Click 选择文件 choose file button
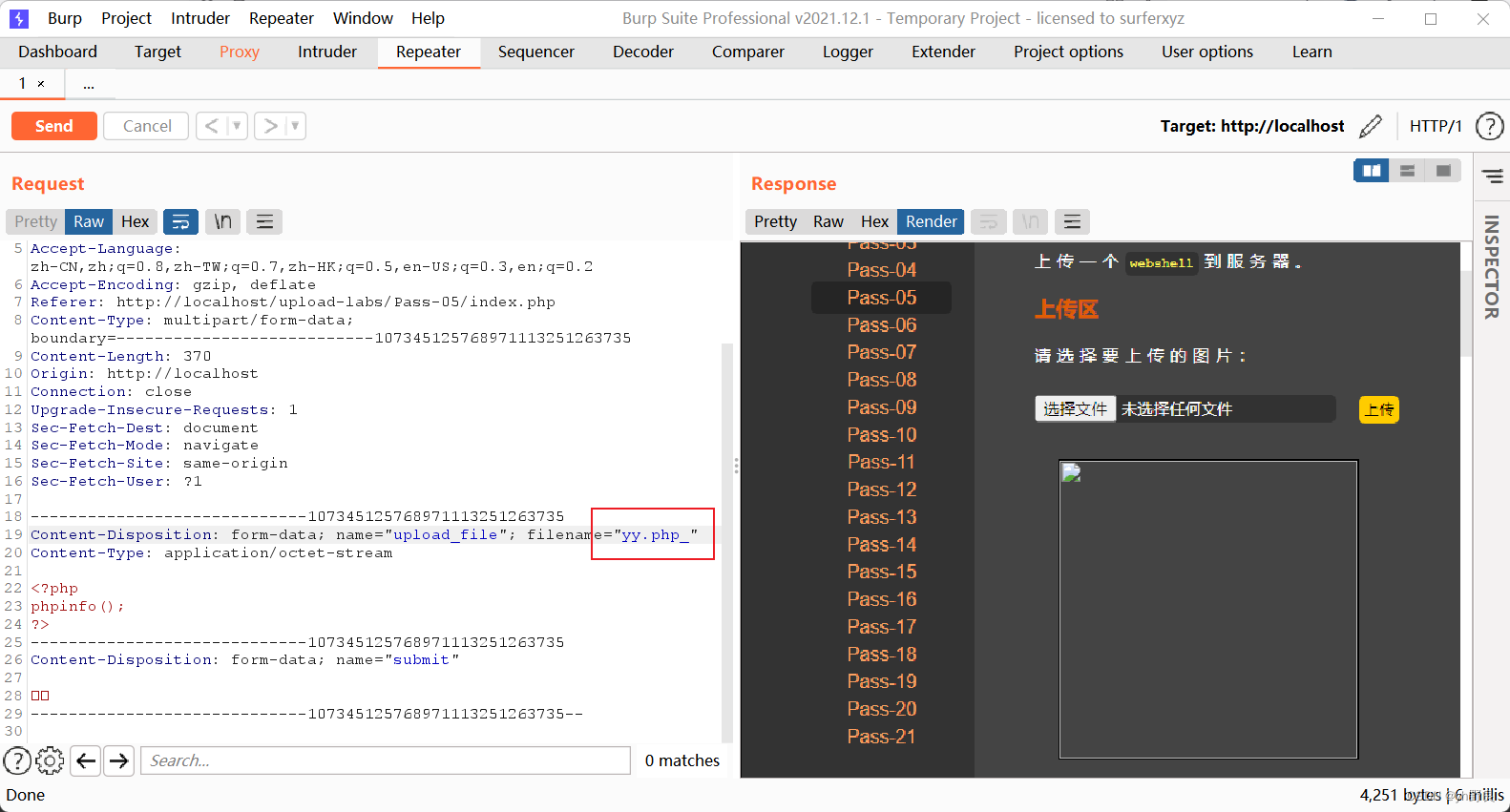 coord(1075,409)
